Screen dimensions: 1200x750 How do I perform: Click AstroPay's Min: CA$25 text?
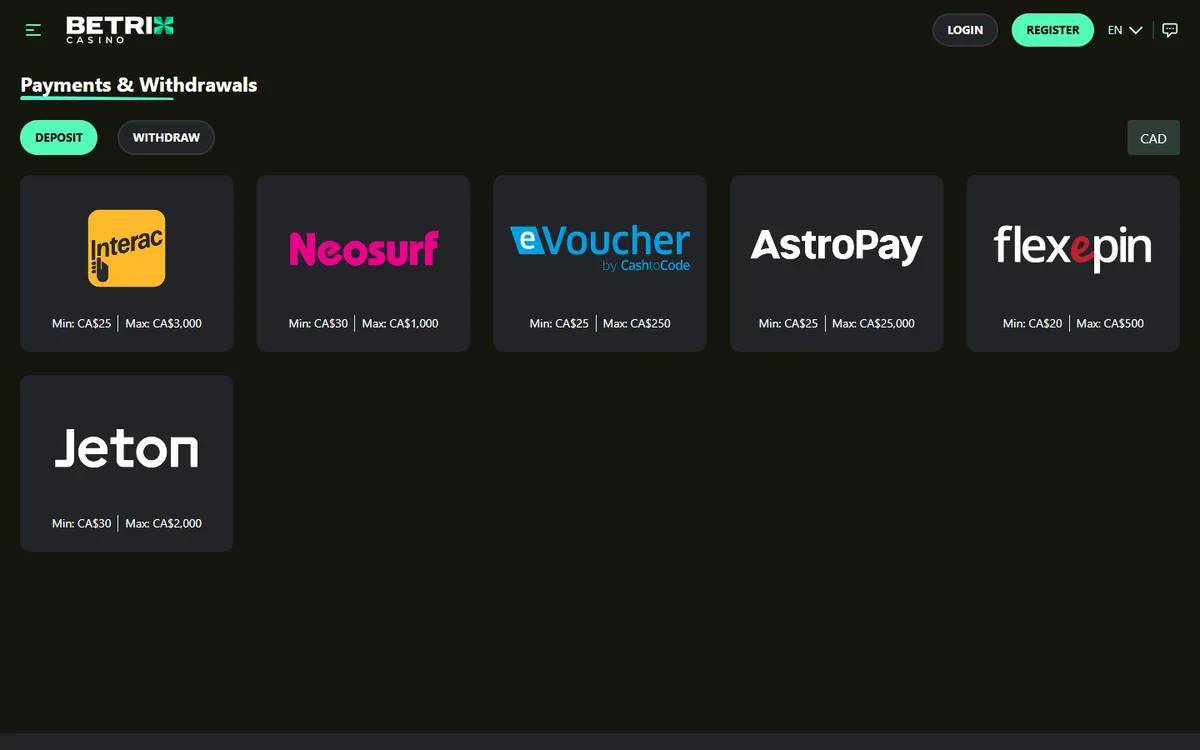pos(788,323)
